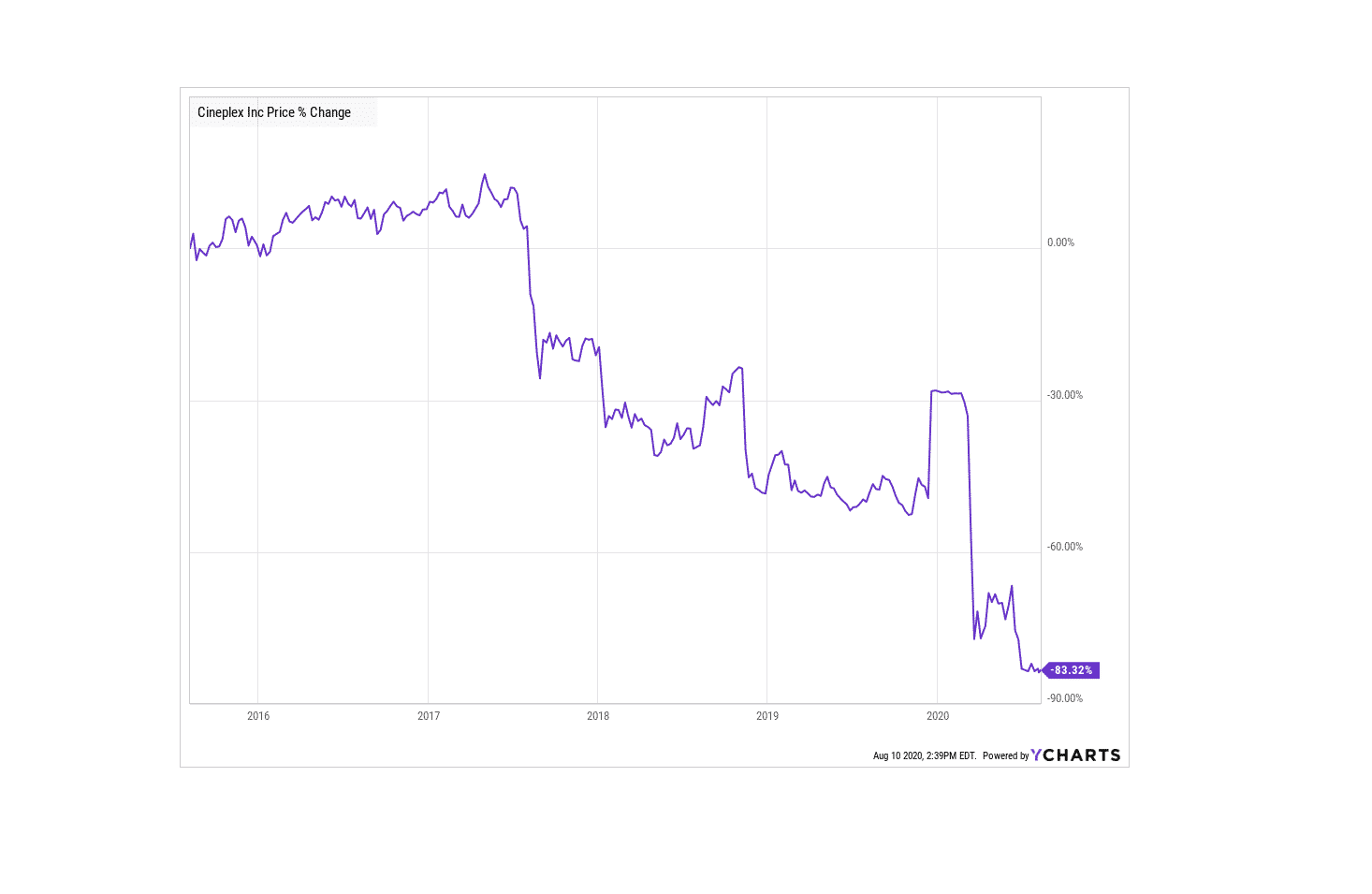Screen dimensions: 1372x894
Task: Click the -60.00% y-axis label
Action: [1065, 547]
